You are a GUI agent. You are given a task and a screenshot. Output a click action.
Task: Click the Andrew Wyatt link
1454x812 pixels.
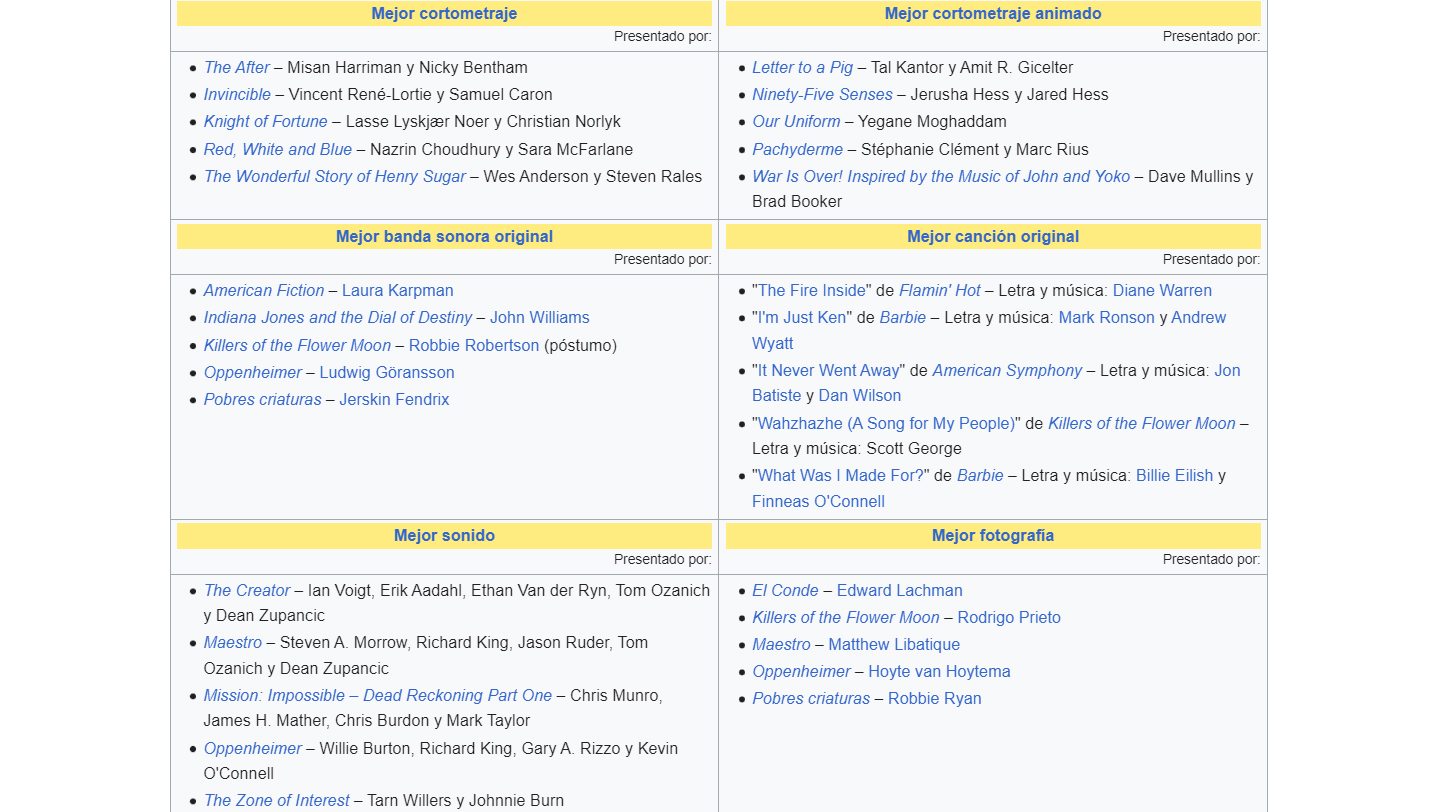(773, 344)
